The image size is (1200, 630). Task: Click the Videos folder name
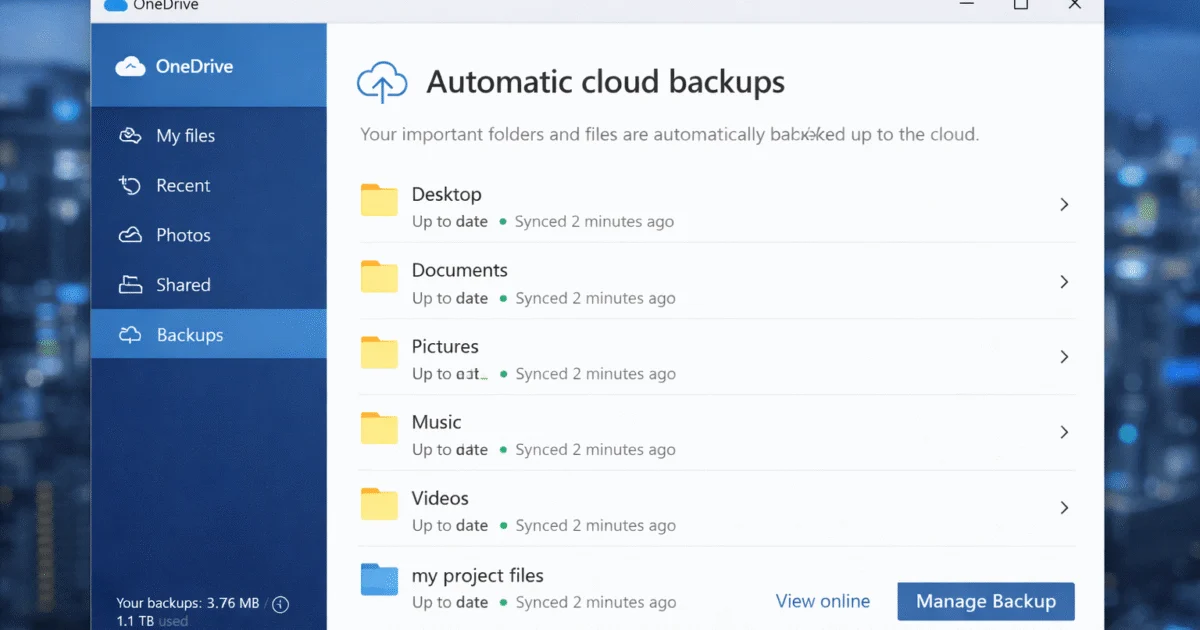(440, 498)
